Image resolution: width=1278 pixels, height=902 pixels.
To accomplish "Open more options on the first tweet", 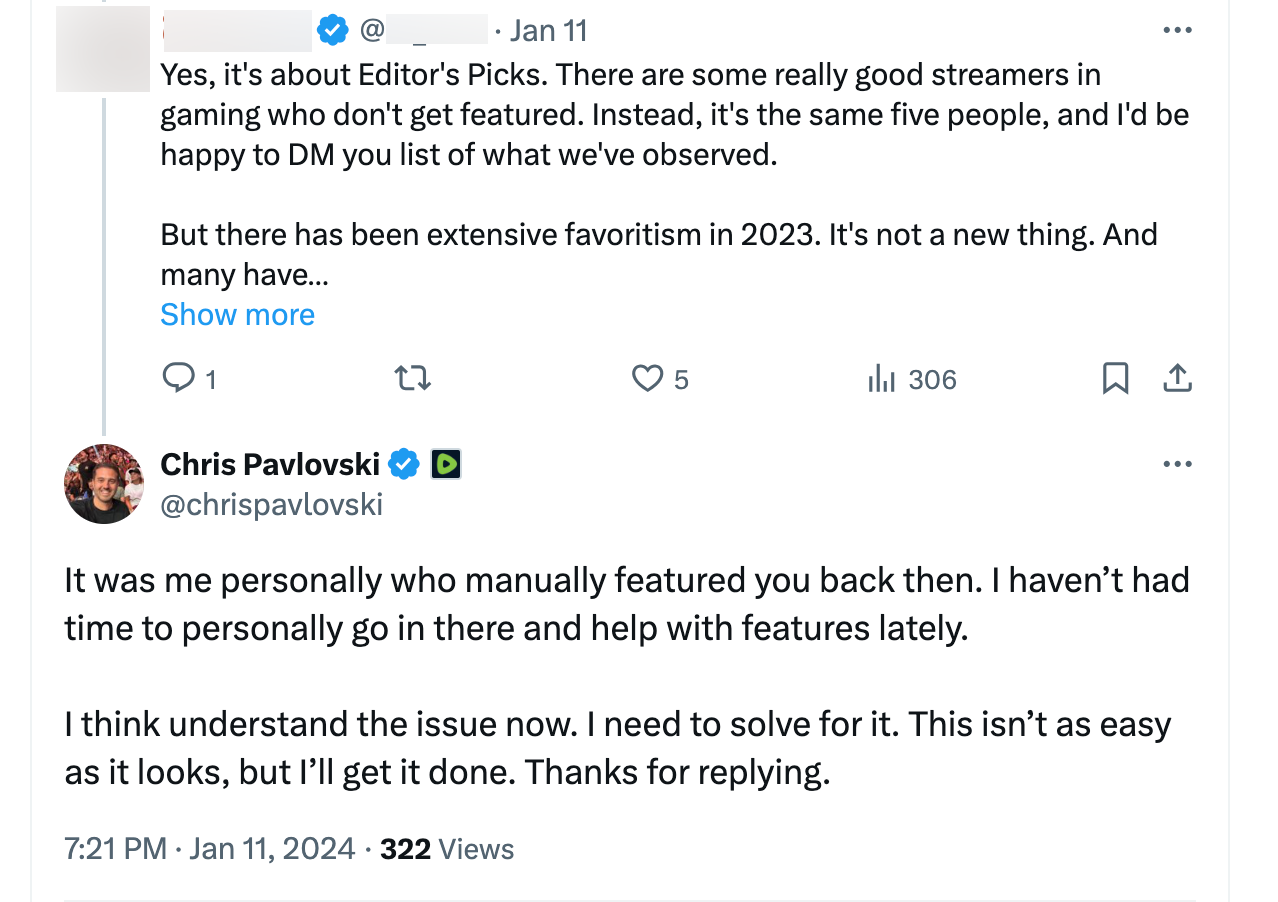I will coord(1177,31).
